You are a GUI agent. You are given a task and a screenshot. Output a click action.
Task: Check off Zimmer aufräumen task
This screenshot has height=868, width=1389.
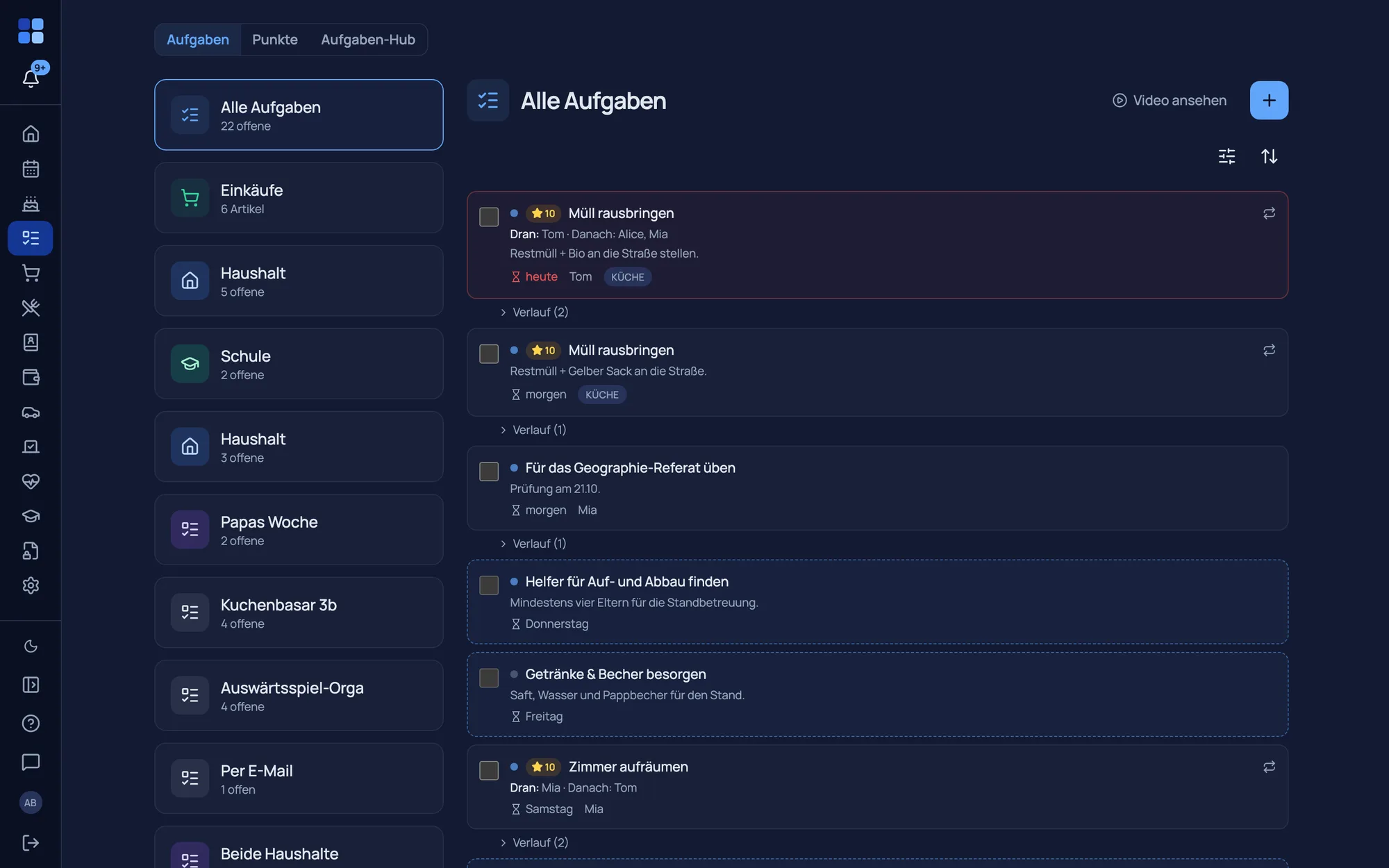coord(489,770)
